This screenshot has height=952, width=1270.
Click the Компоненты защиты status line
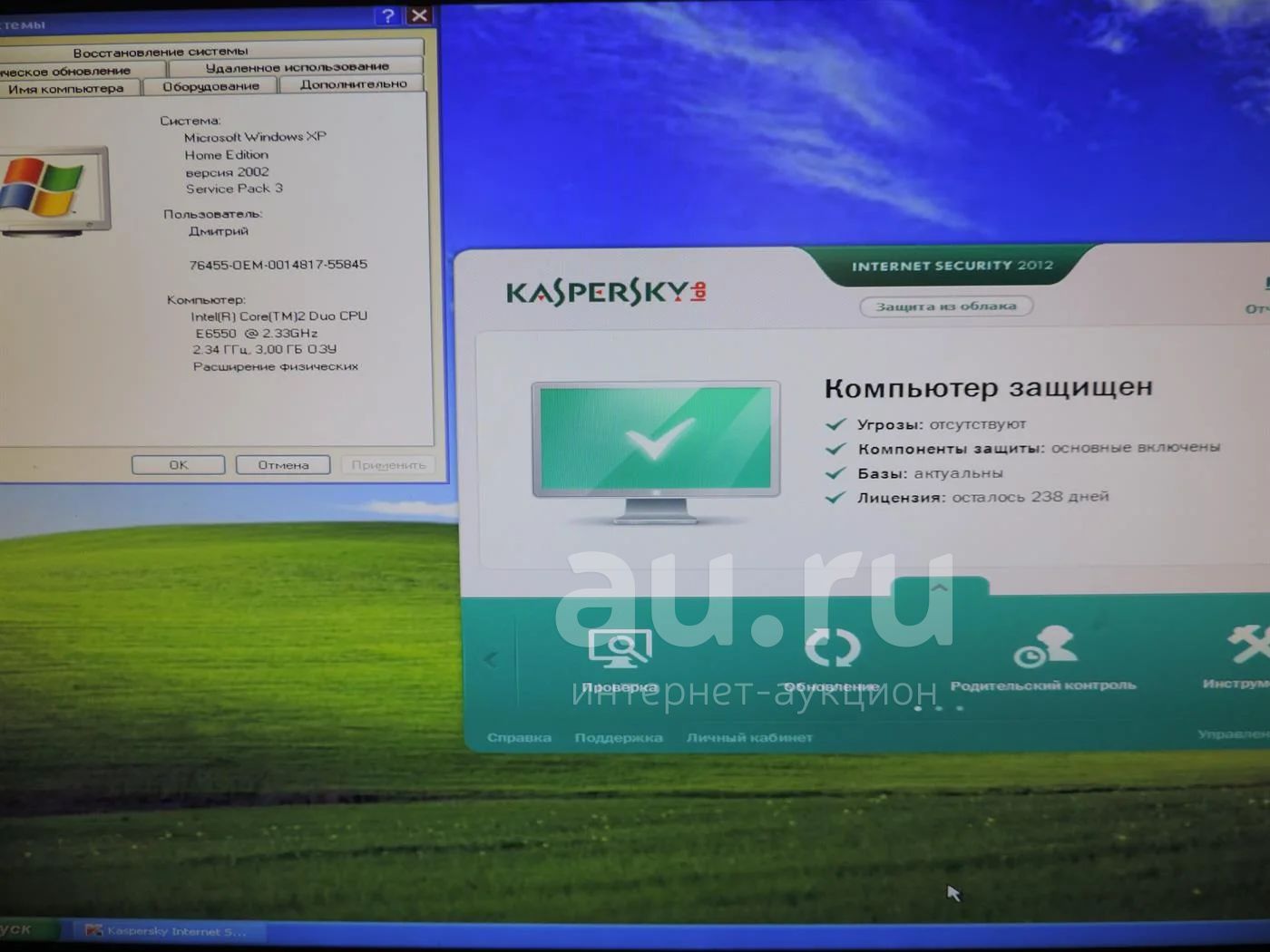coord(1039,448)
